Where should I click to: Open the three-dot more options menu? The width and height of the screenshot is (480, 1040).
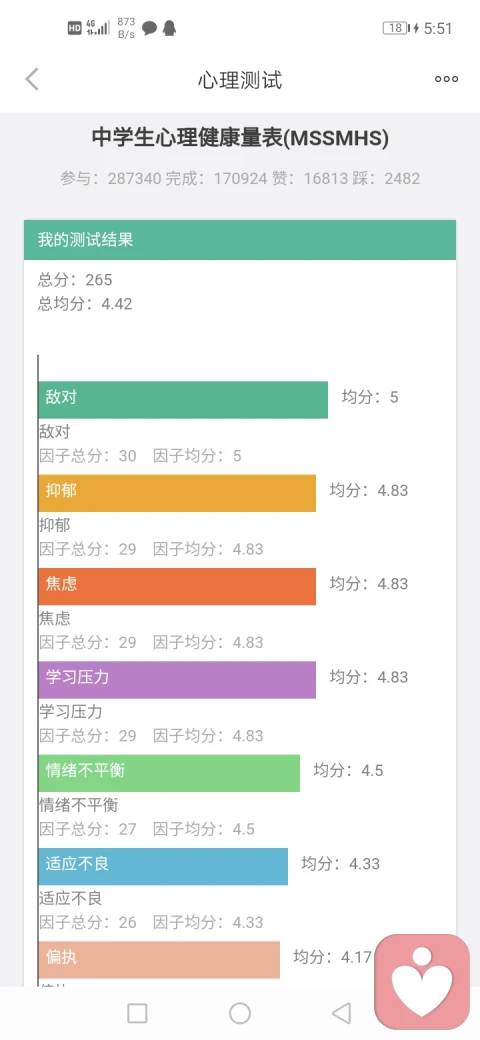tap(446, 80)
